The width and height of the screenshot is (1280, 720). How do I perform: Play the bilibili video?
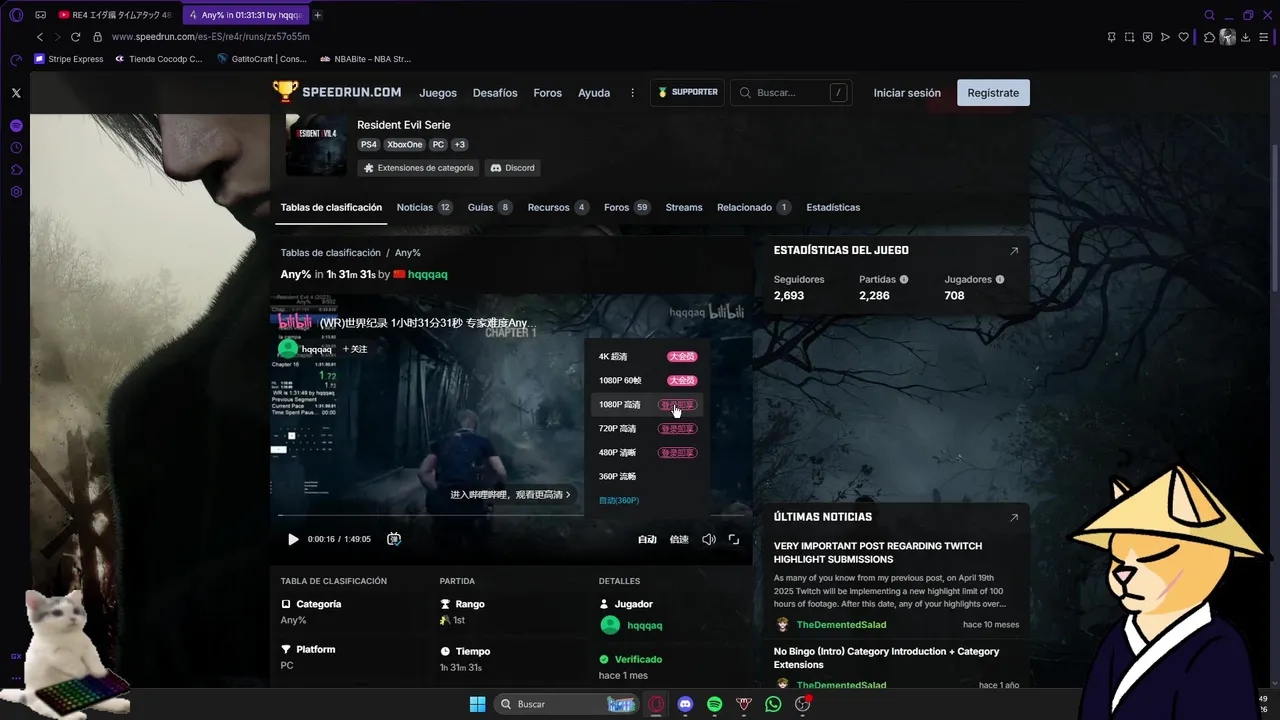[293, 539]
